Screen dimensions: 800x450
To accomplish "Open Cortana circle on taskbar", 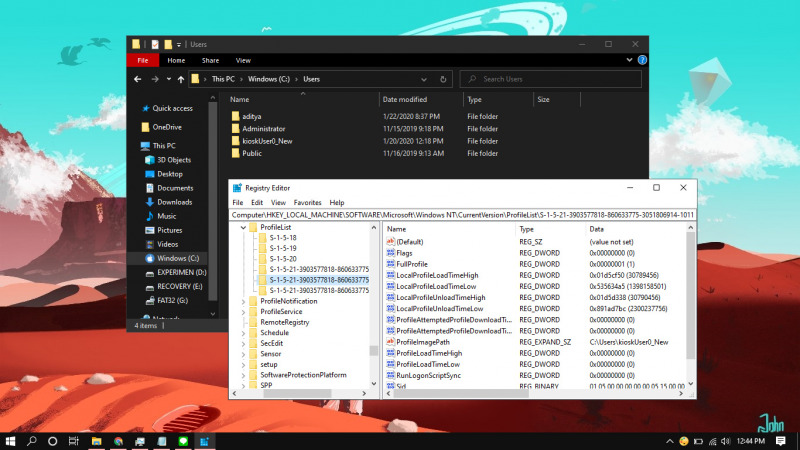I will click(53, 441).
